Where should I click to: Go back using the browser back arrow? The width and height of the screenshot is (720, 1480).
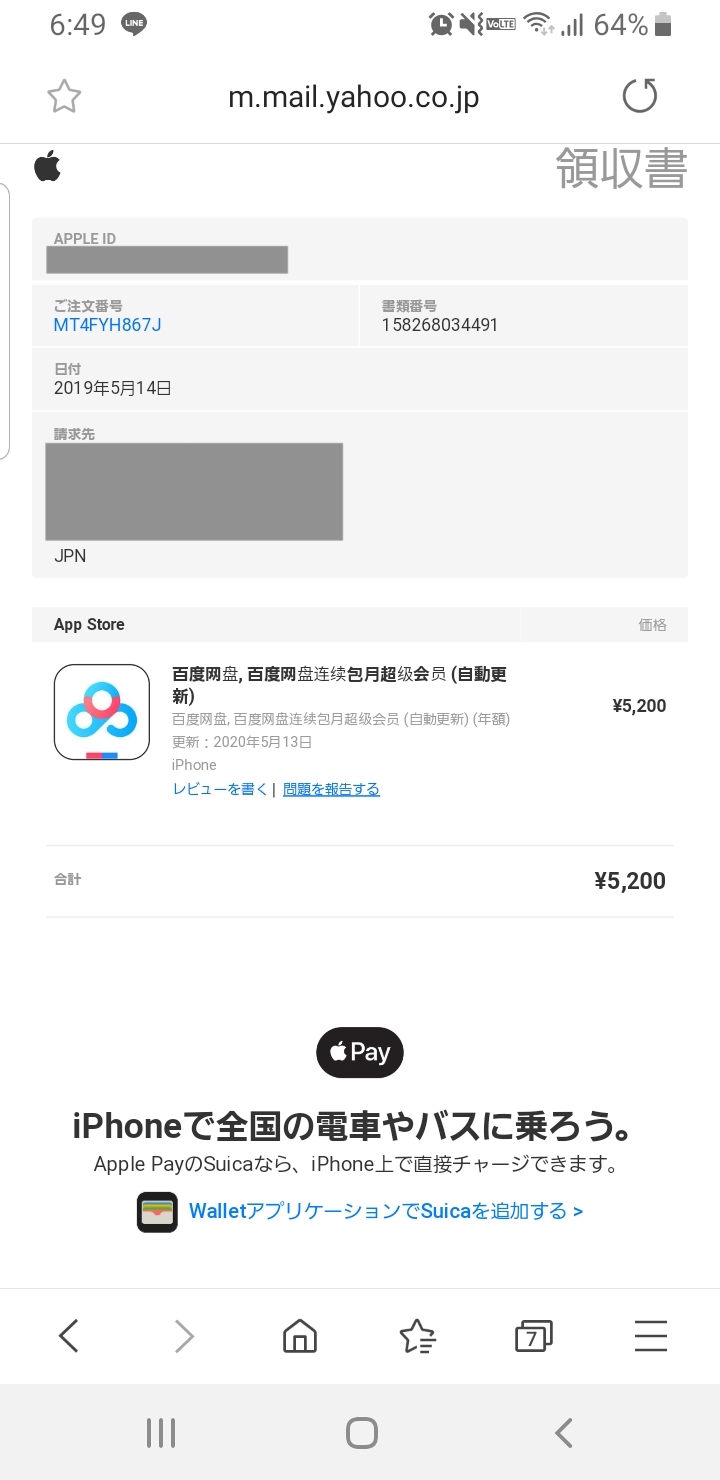(68, 1336)
